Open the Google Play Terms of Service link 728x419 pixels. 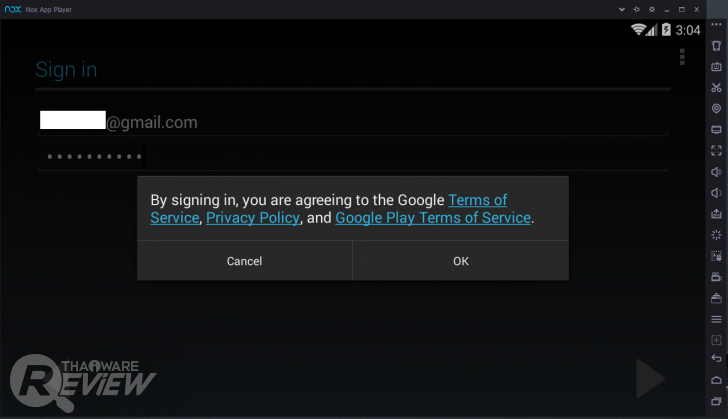[x=432, y=217]
